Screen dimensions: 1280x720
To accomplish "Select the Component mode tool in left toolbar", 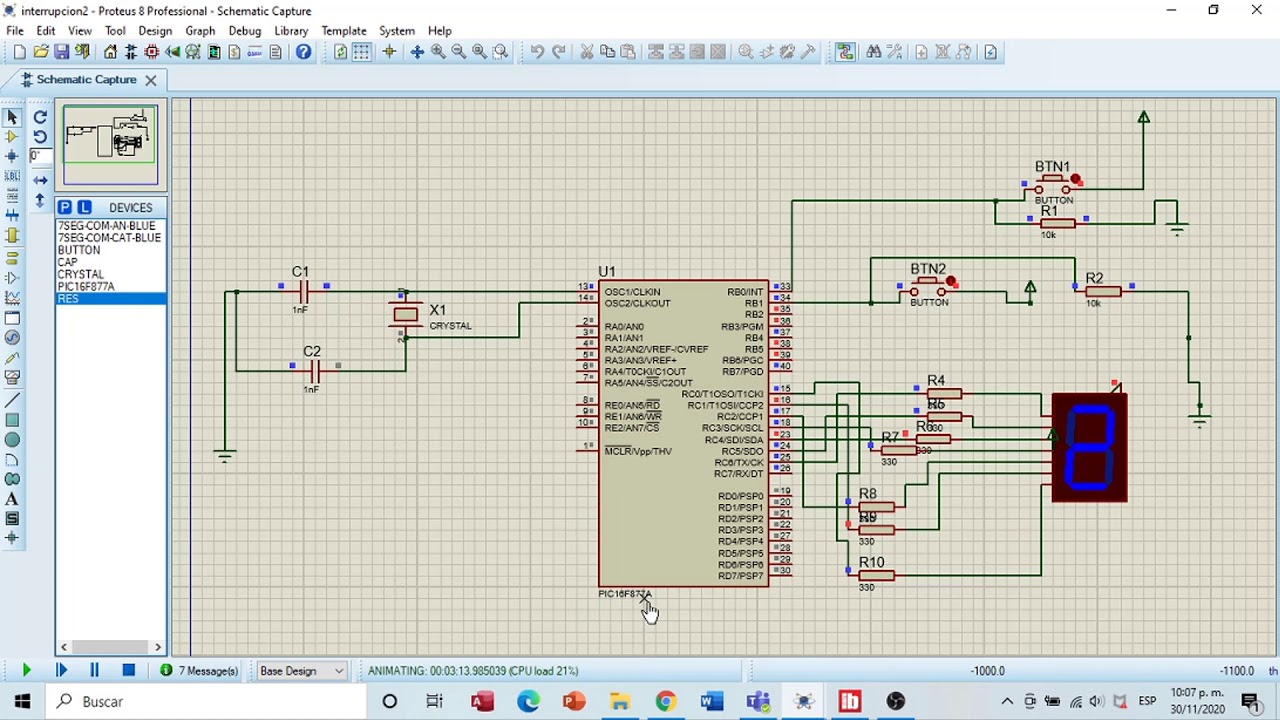I will [12, 136].
